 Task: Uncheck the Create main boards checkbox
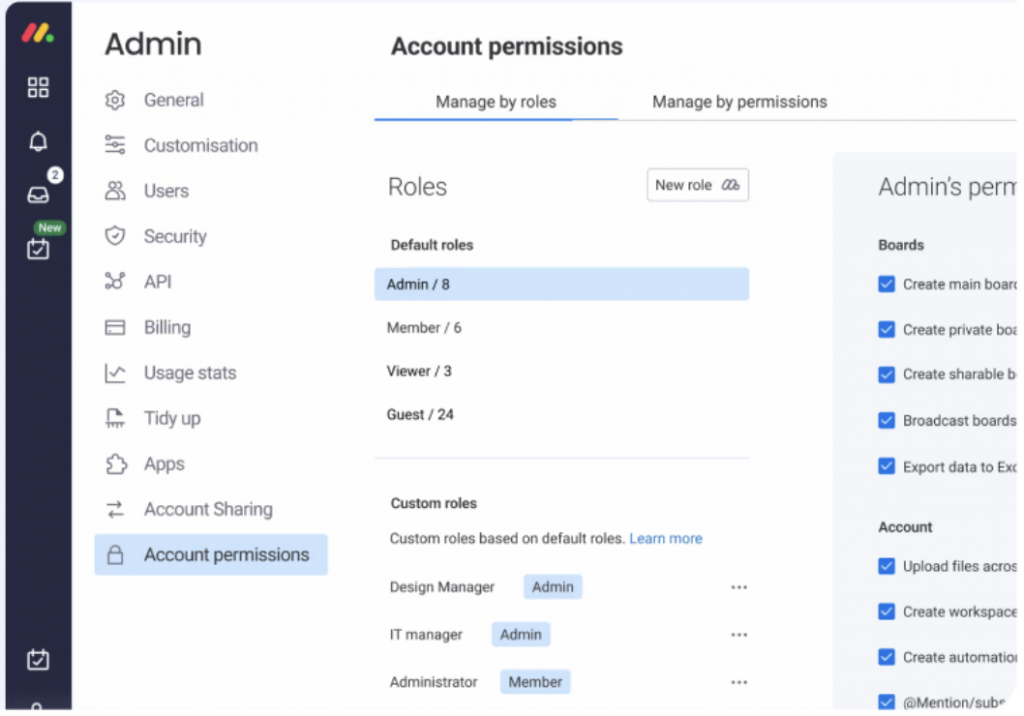click(886, 284)
